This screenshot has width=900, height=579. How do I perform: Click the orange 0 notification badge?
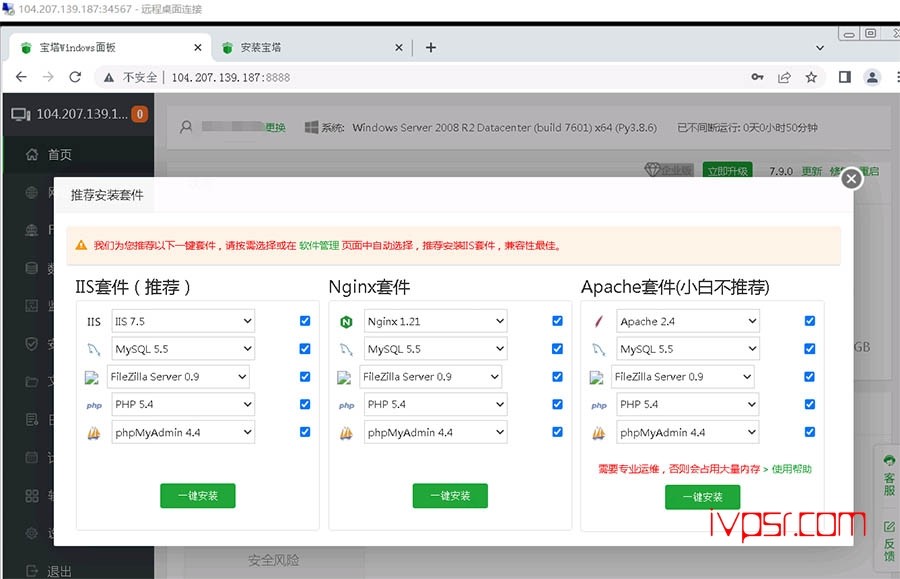139,114
